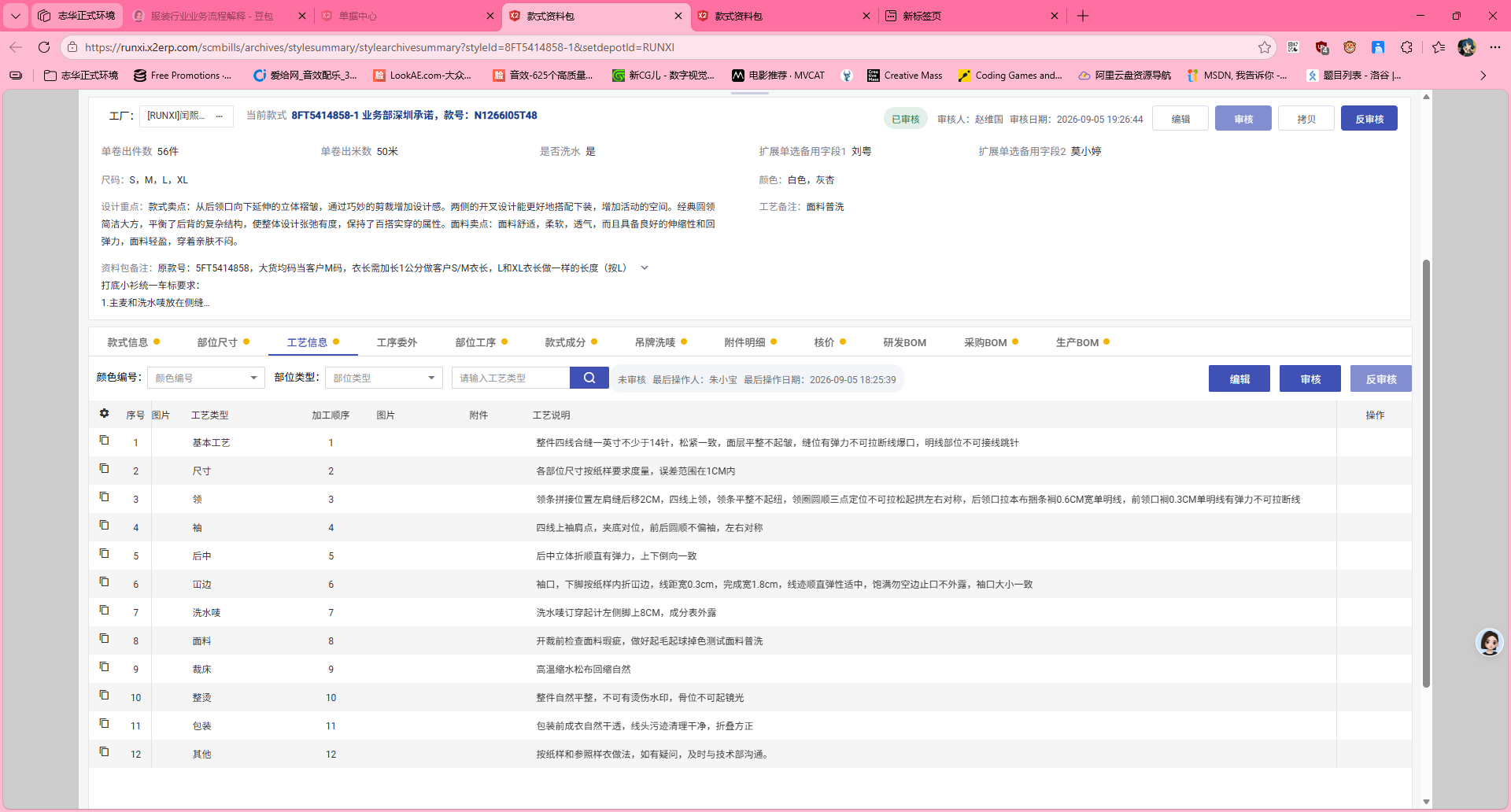
Task: Open the 工序委外 tab
Action: [397, 342]
